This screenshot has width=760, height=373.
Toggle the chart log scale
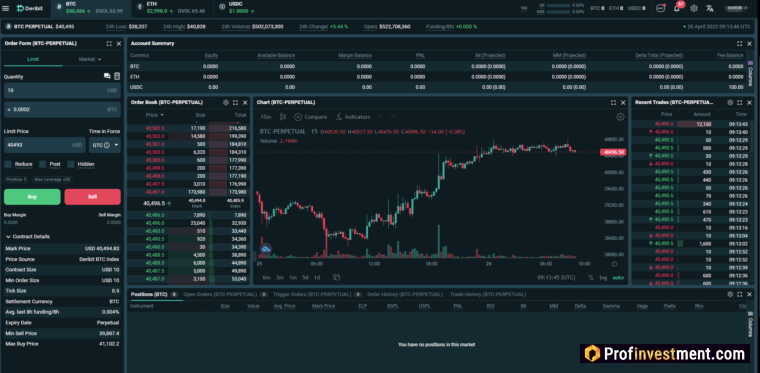coord(603,278)
